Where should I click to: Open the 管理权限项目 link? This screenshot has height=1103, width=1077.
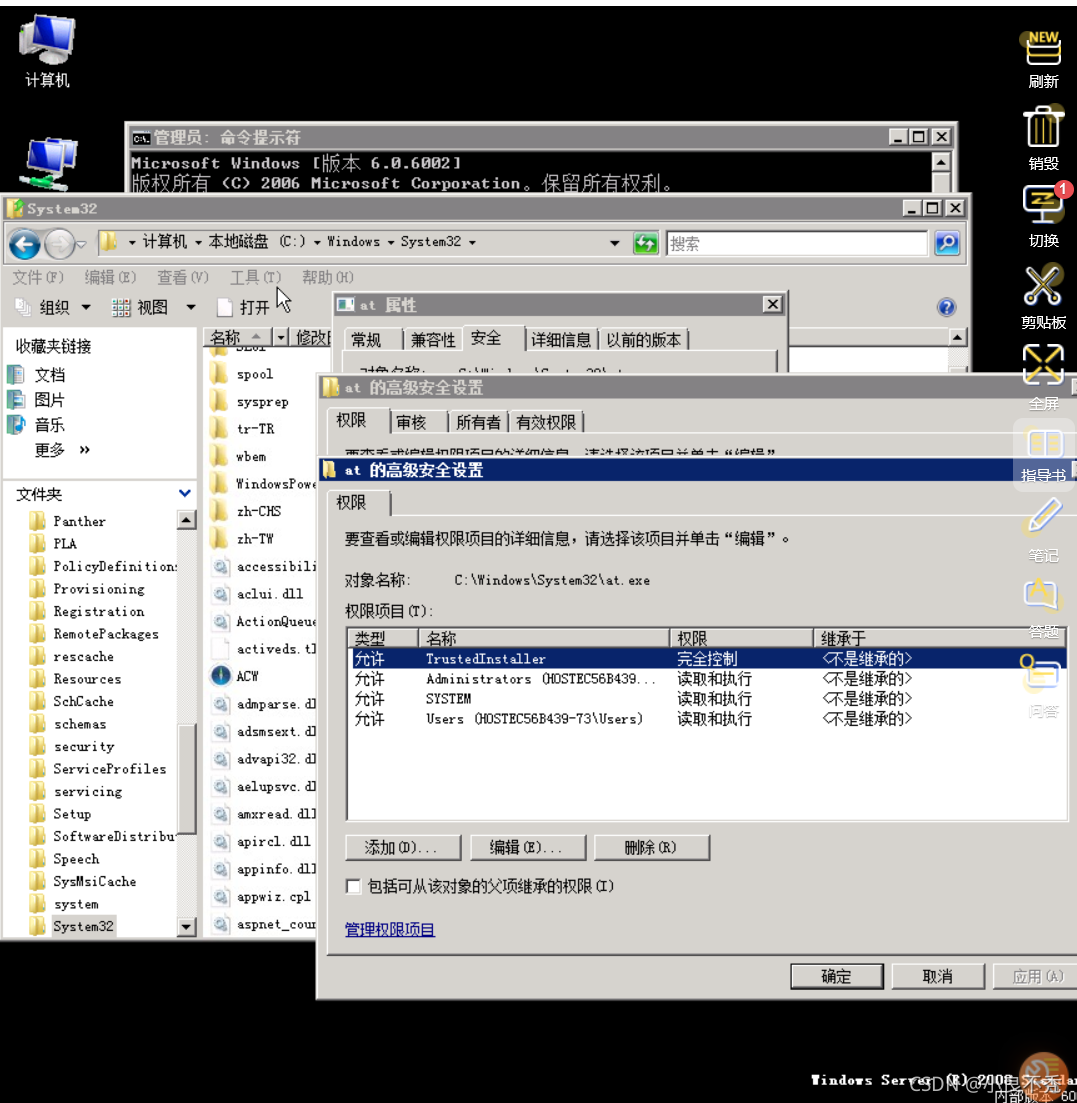pyautogui.click(x=390, y=930)
